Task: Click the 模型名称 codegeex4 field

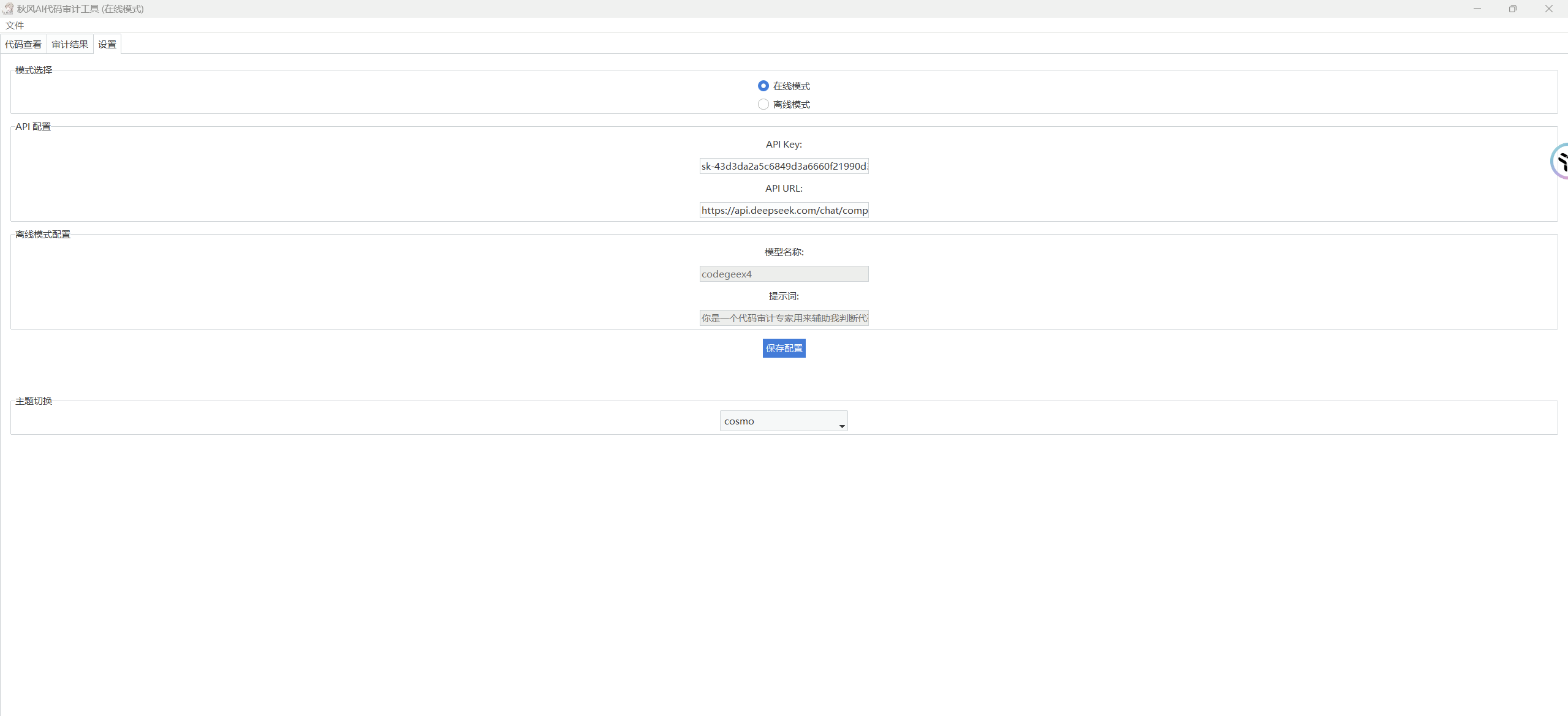Action: click(x=784, y=274)
